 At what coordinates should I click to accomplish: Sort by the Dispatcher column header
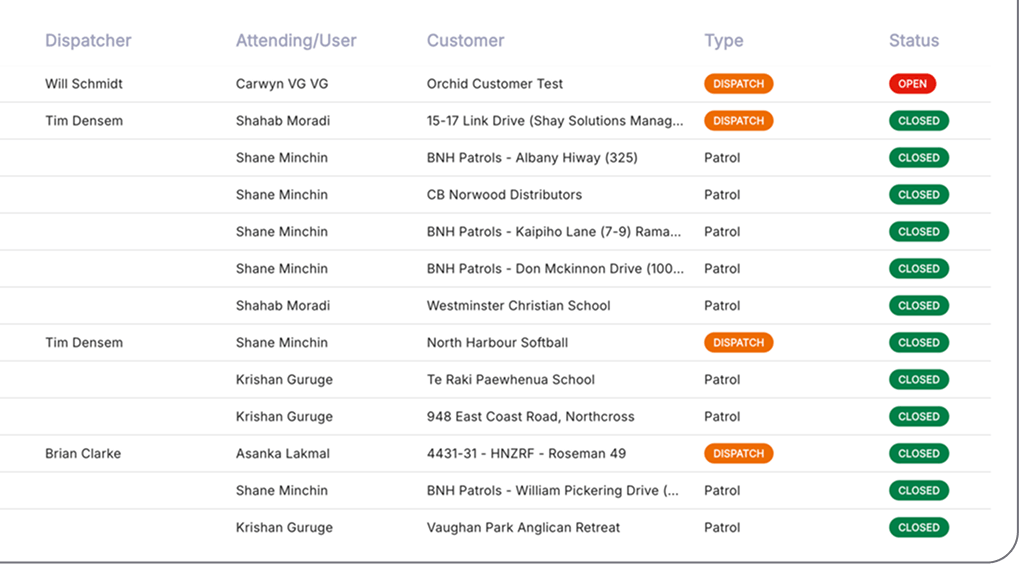coord(88,40)
